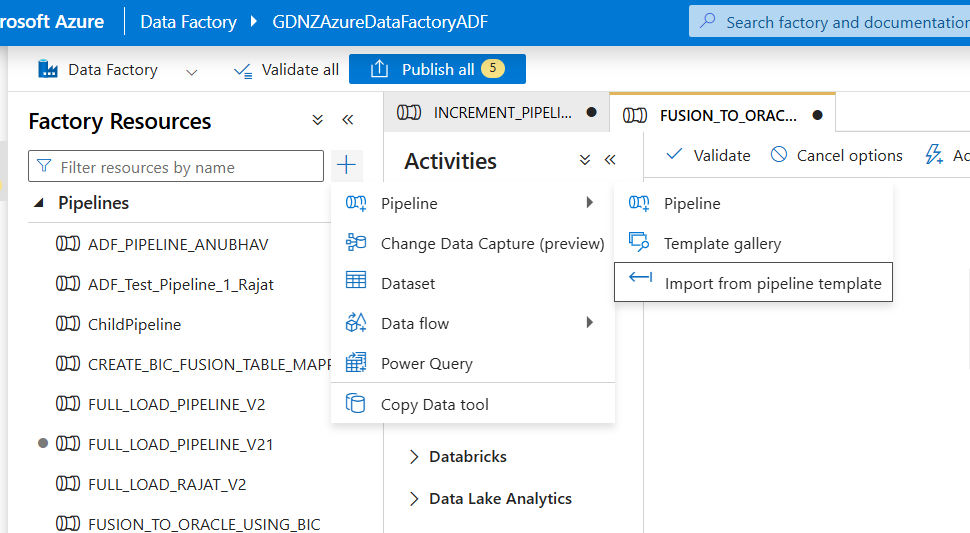Switch to the INCREMENT_PIPELI tab
Screen dimensions: 970x533
pos(496,113)
